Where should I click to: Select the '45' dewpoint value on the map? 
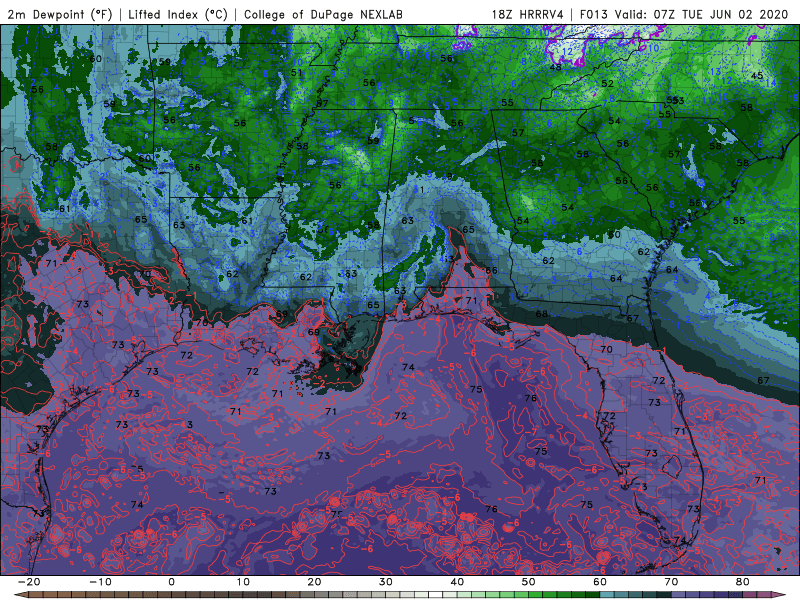point(757,76)
